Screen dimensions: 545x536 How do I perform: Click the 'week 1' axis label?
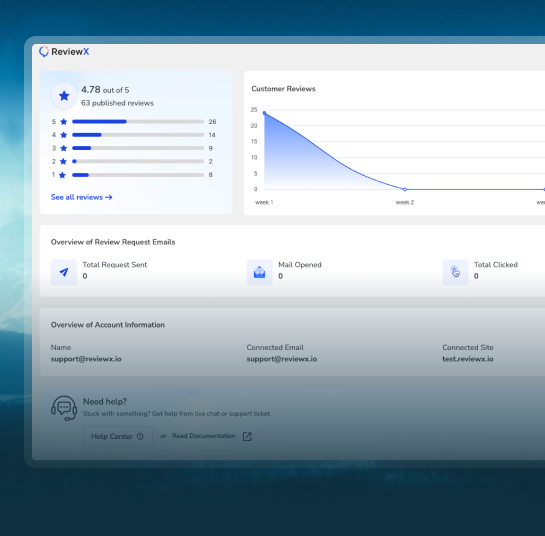pos(264,202)
